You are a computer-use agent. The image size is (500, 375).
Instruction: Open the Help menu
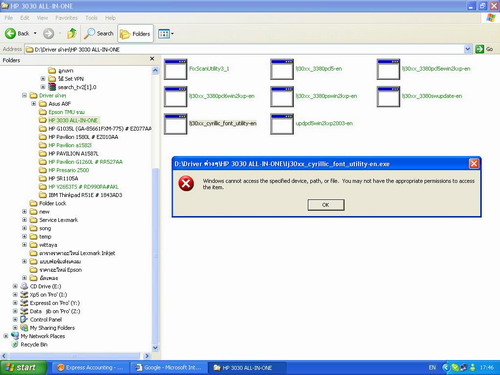tap(110, 18)
